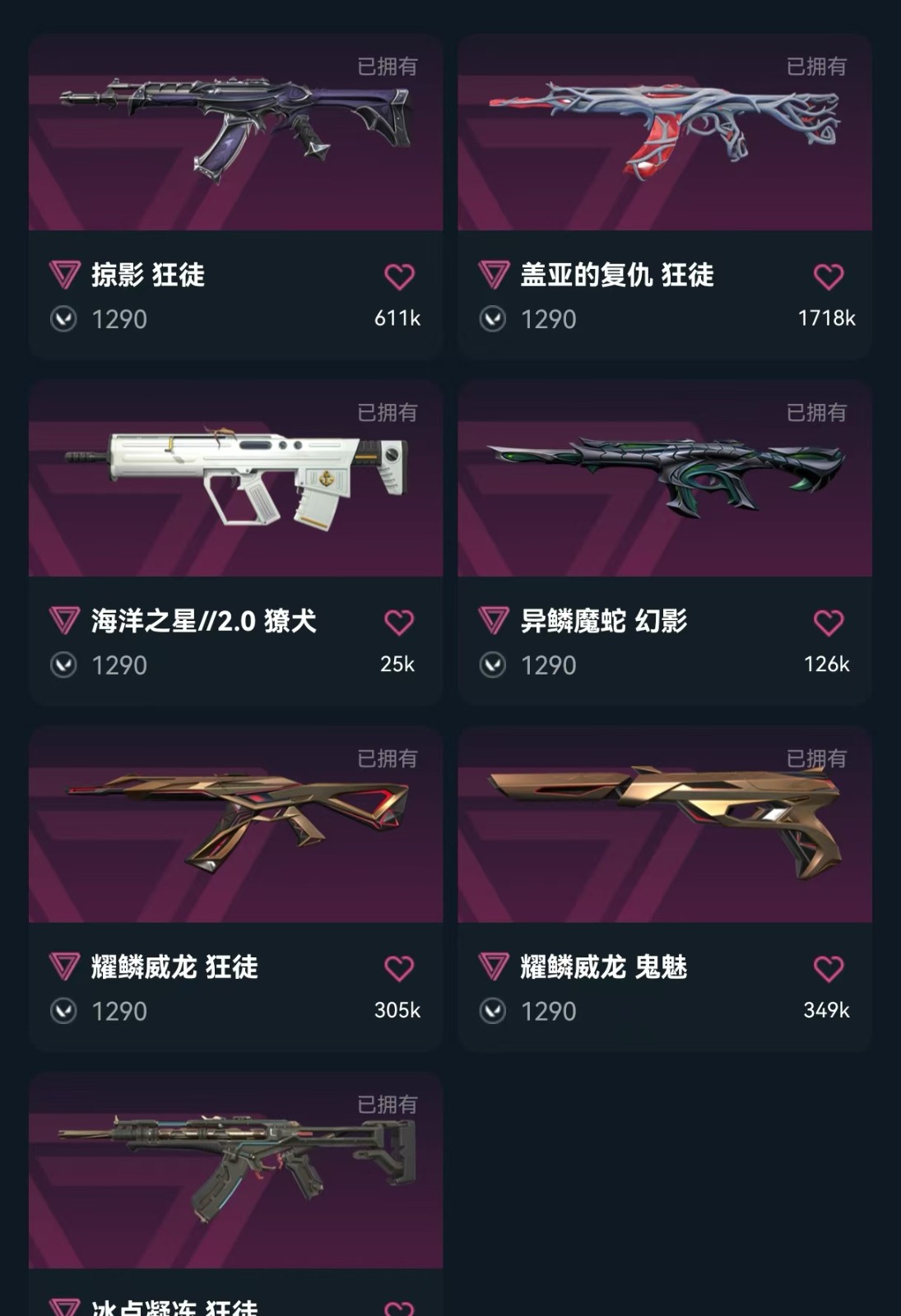
Task: Favorite the 掠影 狂徒 skin heart
Action: pos(399,276)
